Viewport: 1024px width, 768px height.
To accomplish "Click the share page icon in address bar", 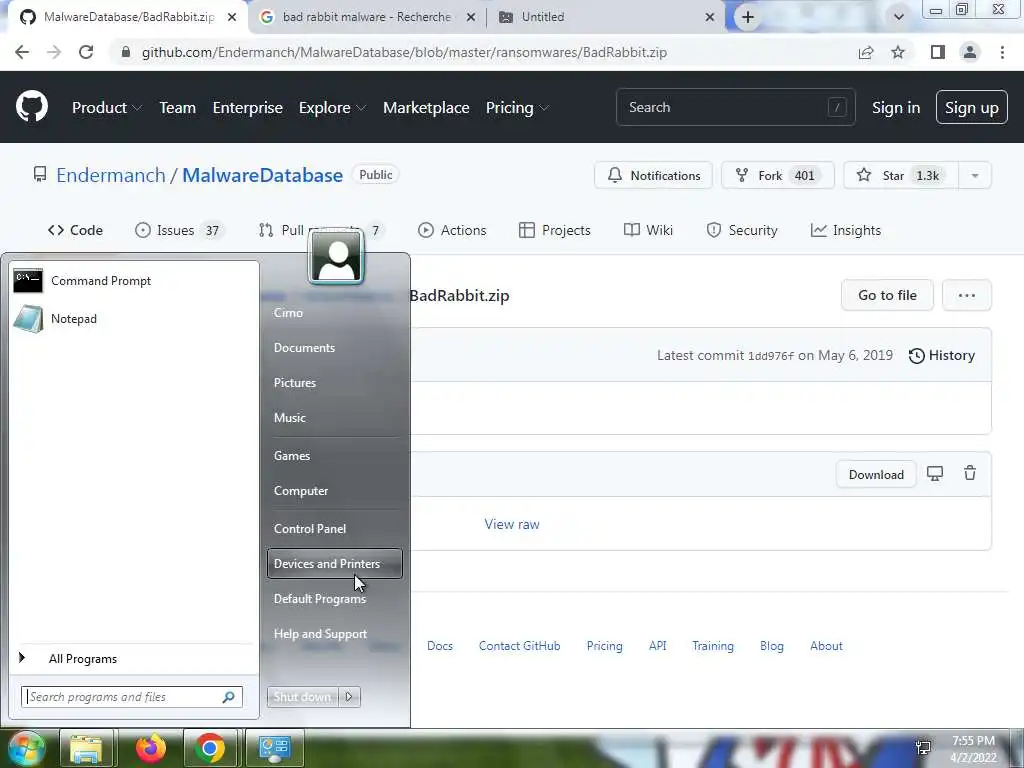I will point(866,52).
